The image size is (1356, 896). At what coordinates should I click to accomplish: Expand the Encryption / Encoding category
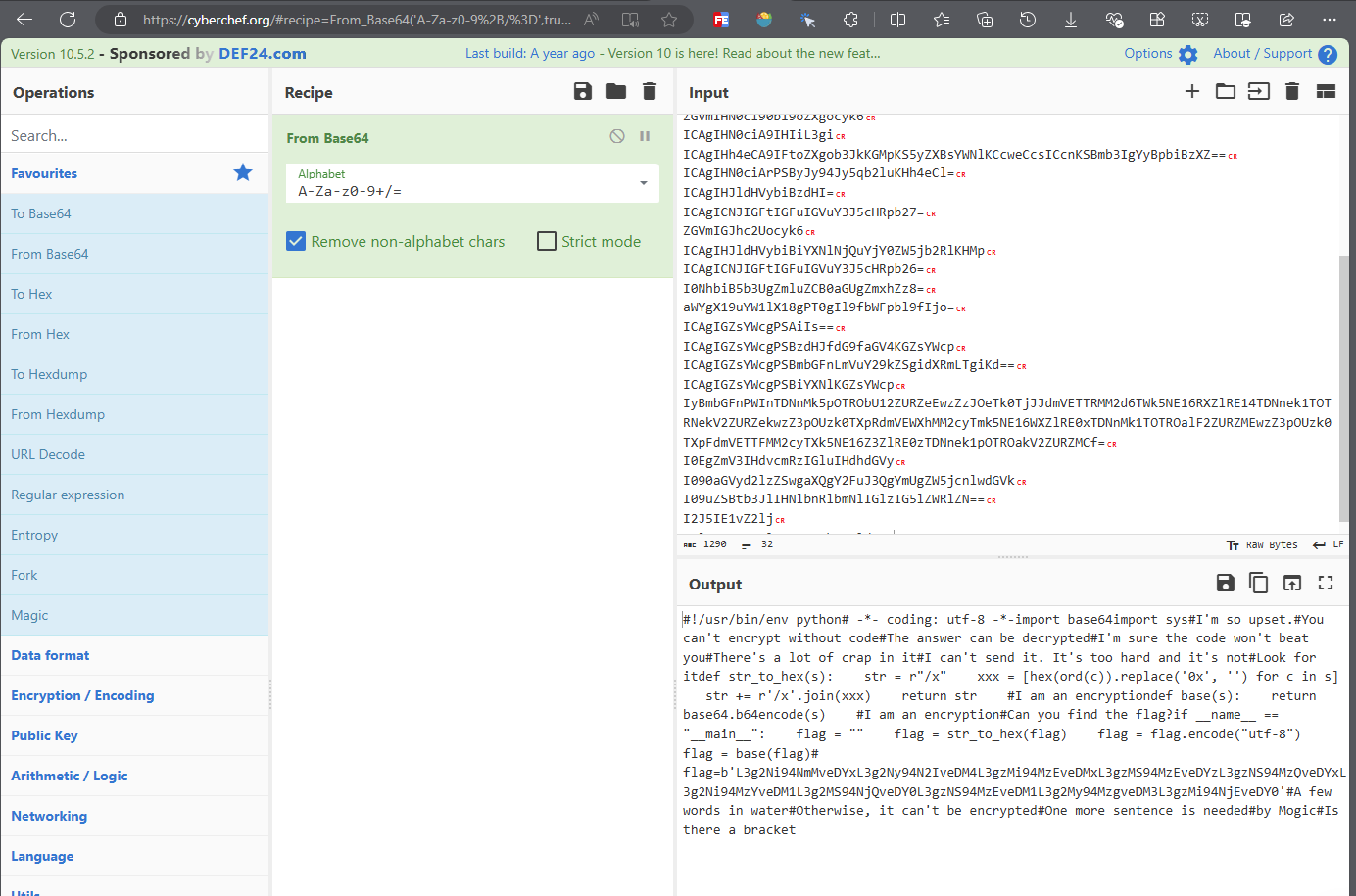pos(134,695)
